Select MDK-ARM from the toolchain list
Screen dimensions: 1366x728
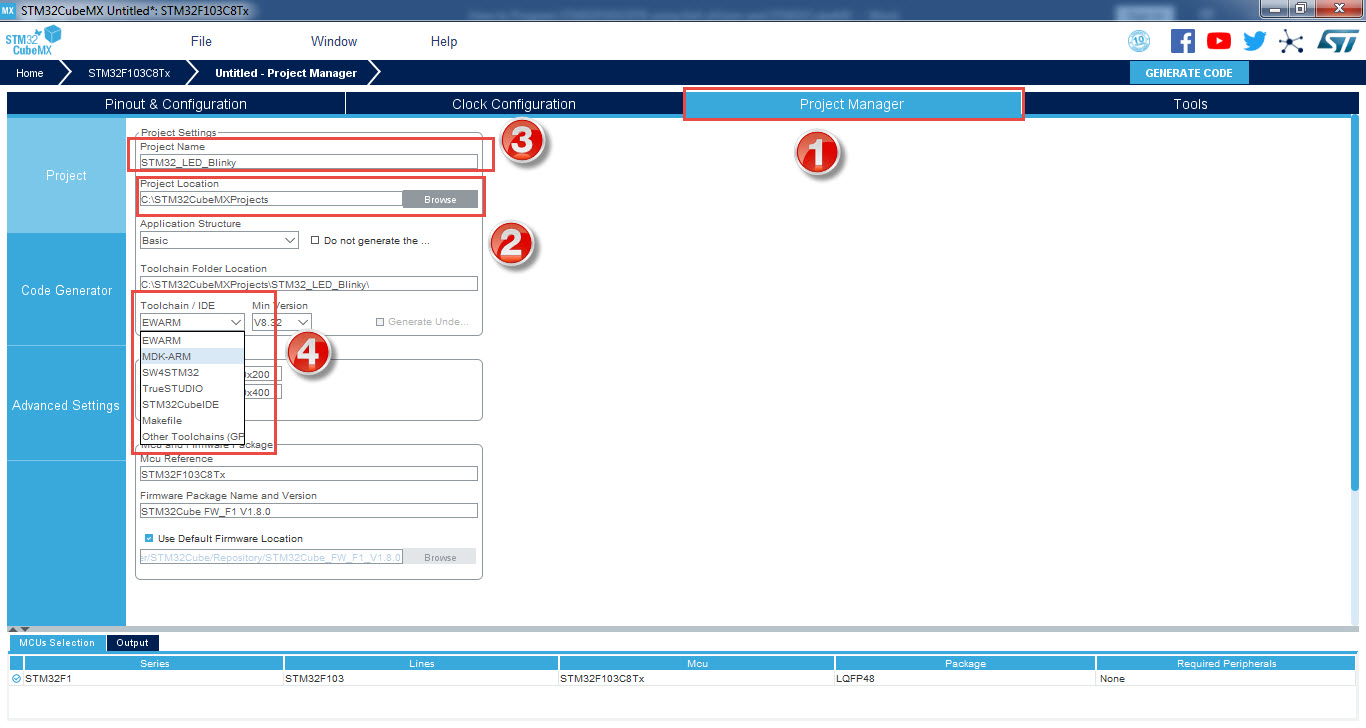[x=192, y=356]
